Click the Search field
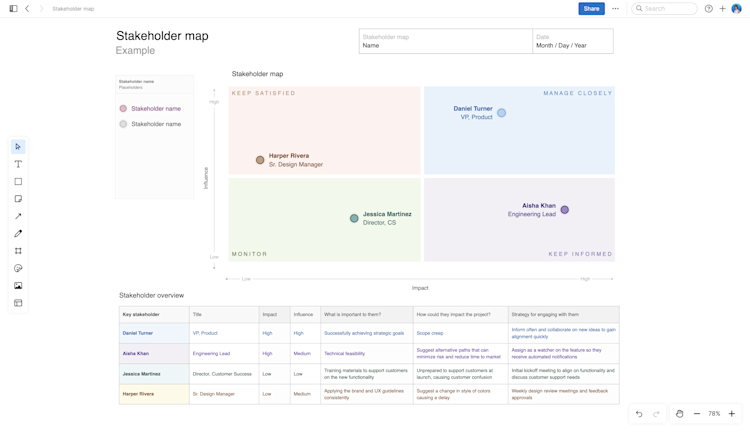The height and width of the screenshot is (432, 750). (664, 9)
